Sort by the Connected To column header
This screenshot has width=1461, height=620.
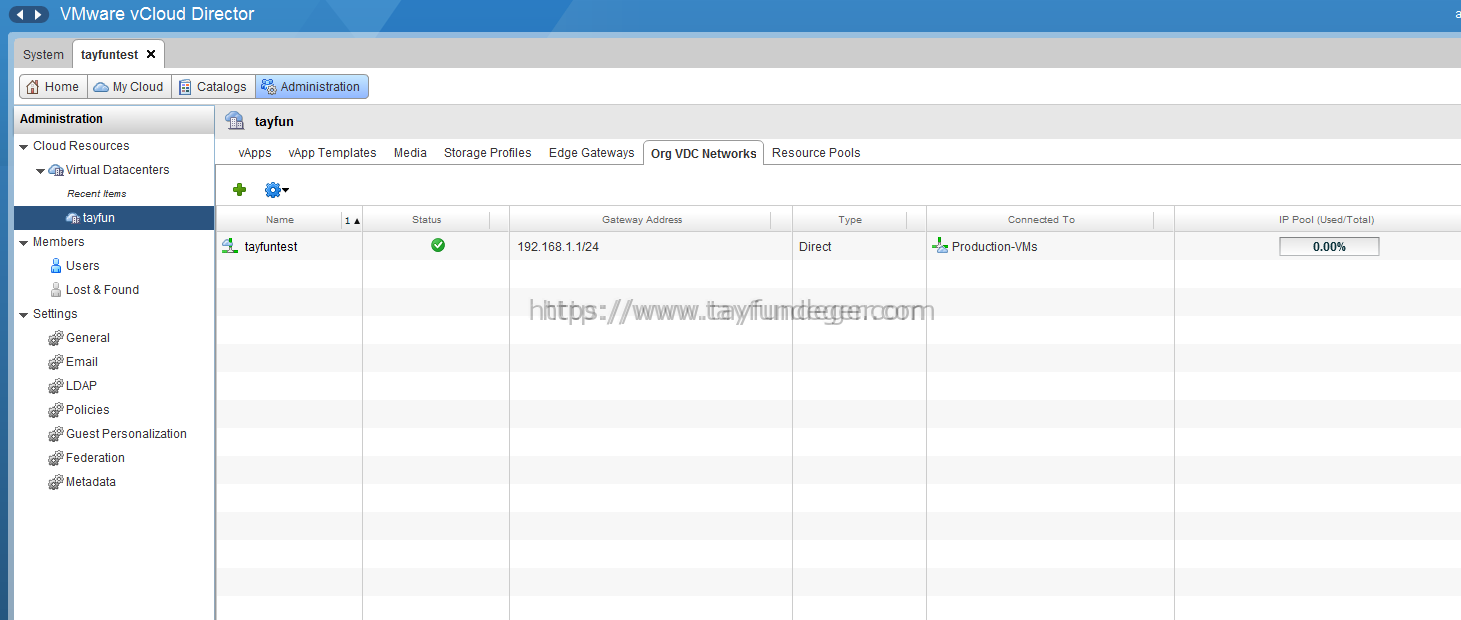[1041, 220]
